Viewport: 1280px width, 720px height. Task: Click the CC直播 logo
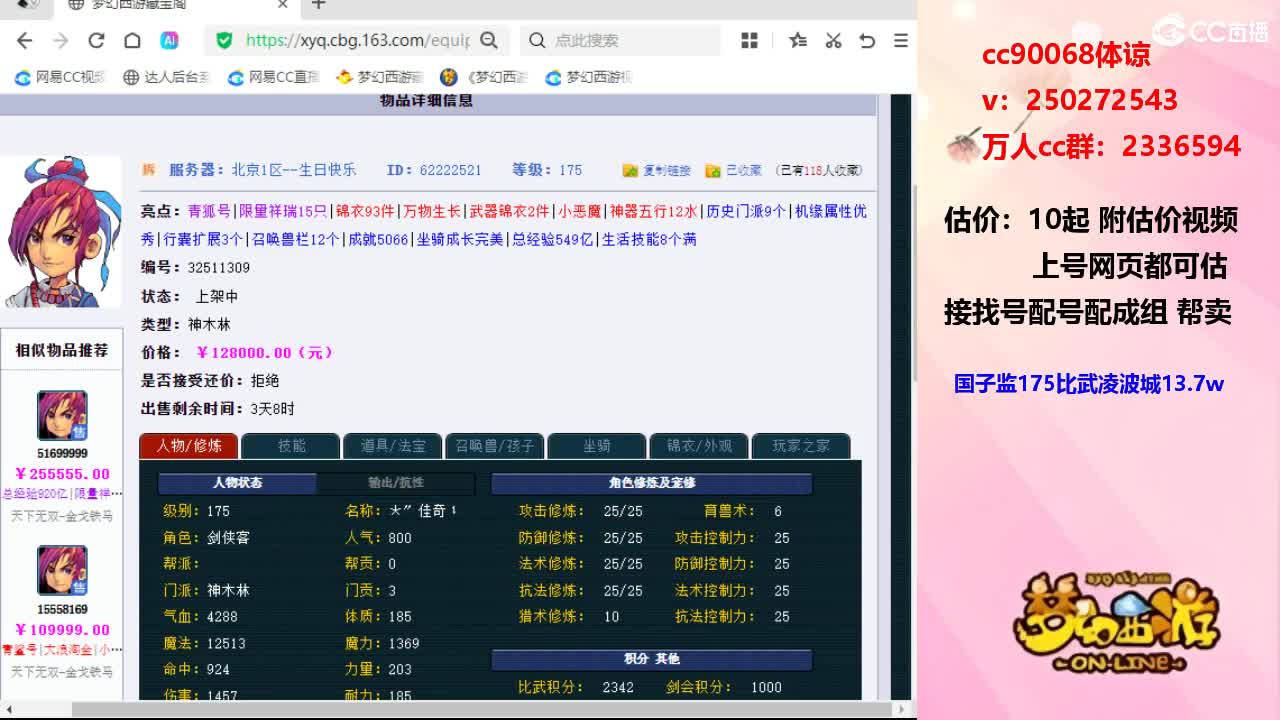[x=1211, y=30]
